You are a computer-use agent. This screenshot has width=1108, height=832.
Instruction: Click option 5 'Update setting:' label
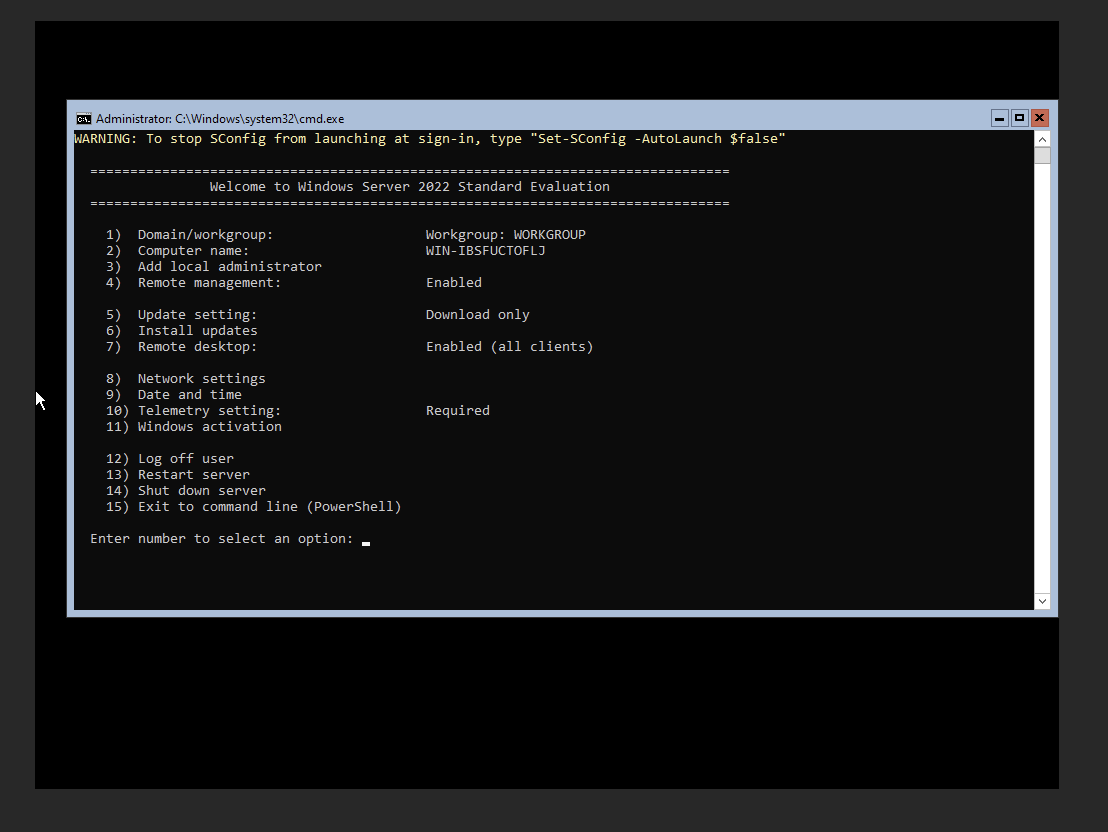[197, 315]
